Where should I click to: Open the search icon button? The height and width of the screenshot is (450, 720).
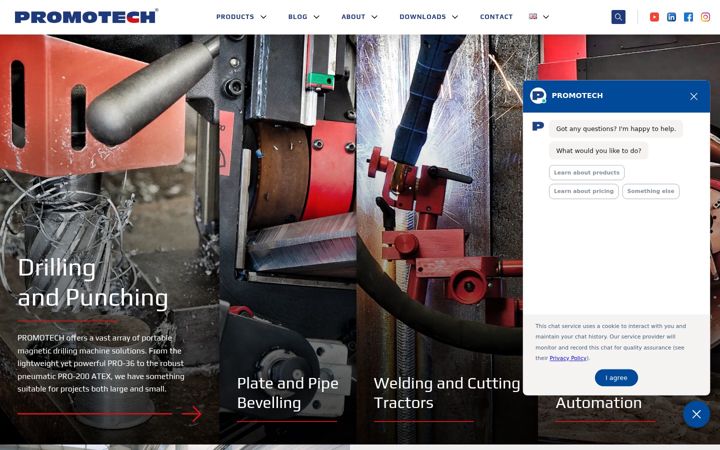tap(618, 17)
